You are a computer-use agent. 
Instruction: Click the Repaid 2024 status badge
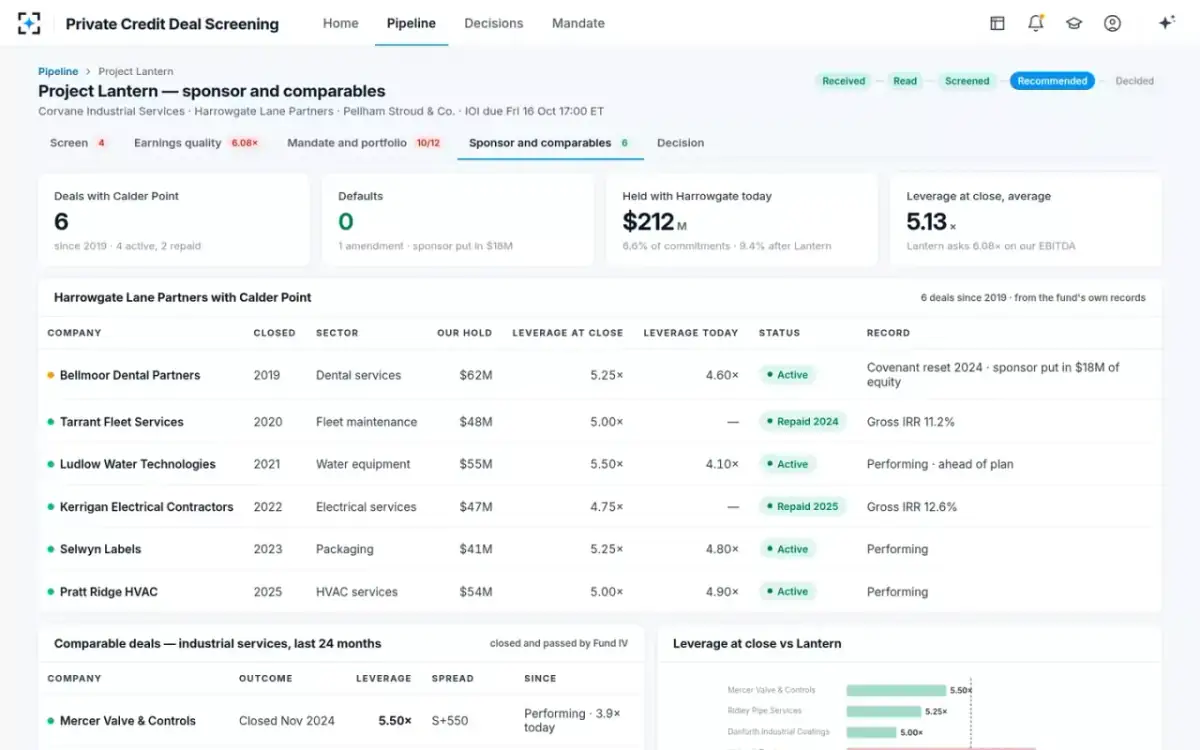803,422
